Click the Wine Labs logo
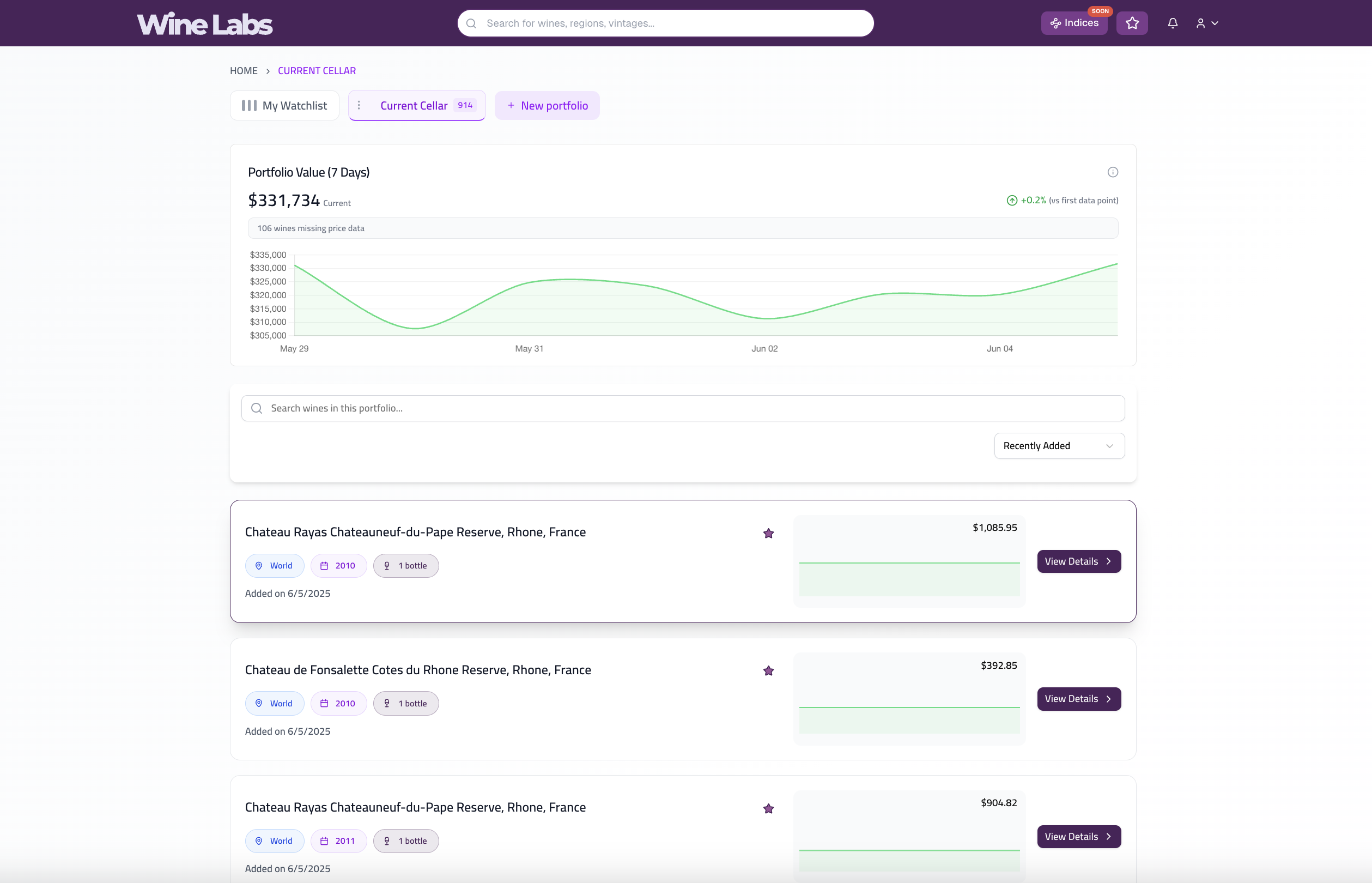The width and height of the screenshot is (1372, 883). [x=204, y=24]
